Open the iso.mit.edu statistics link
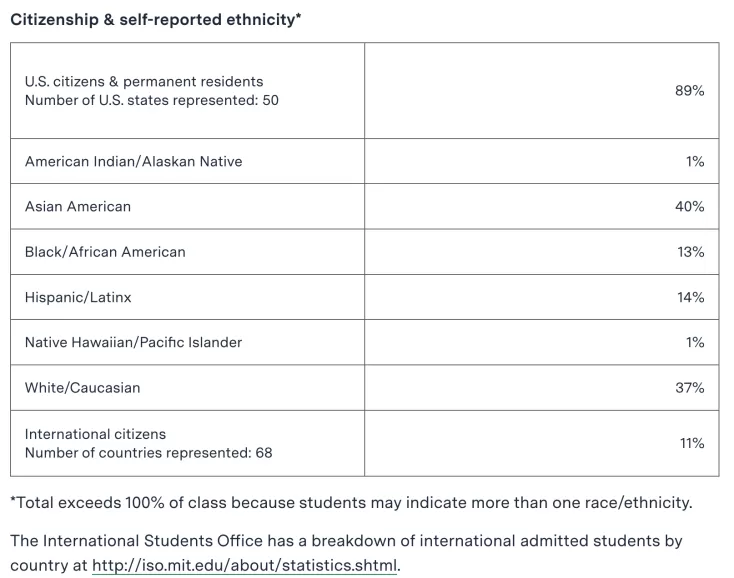This screenshot has height=578, width=734. (x=244, y=565)
